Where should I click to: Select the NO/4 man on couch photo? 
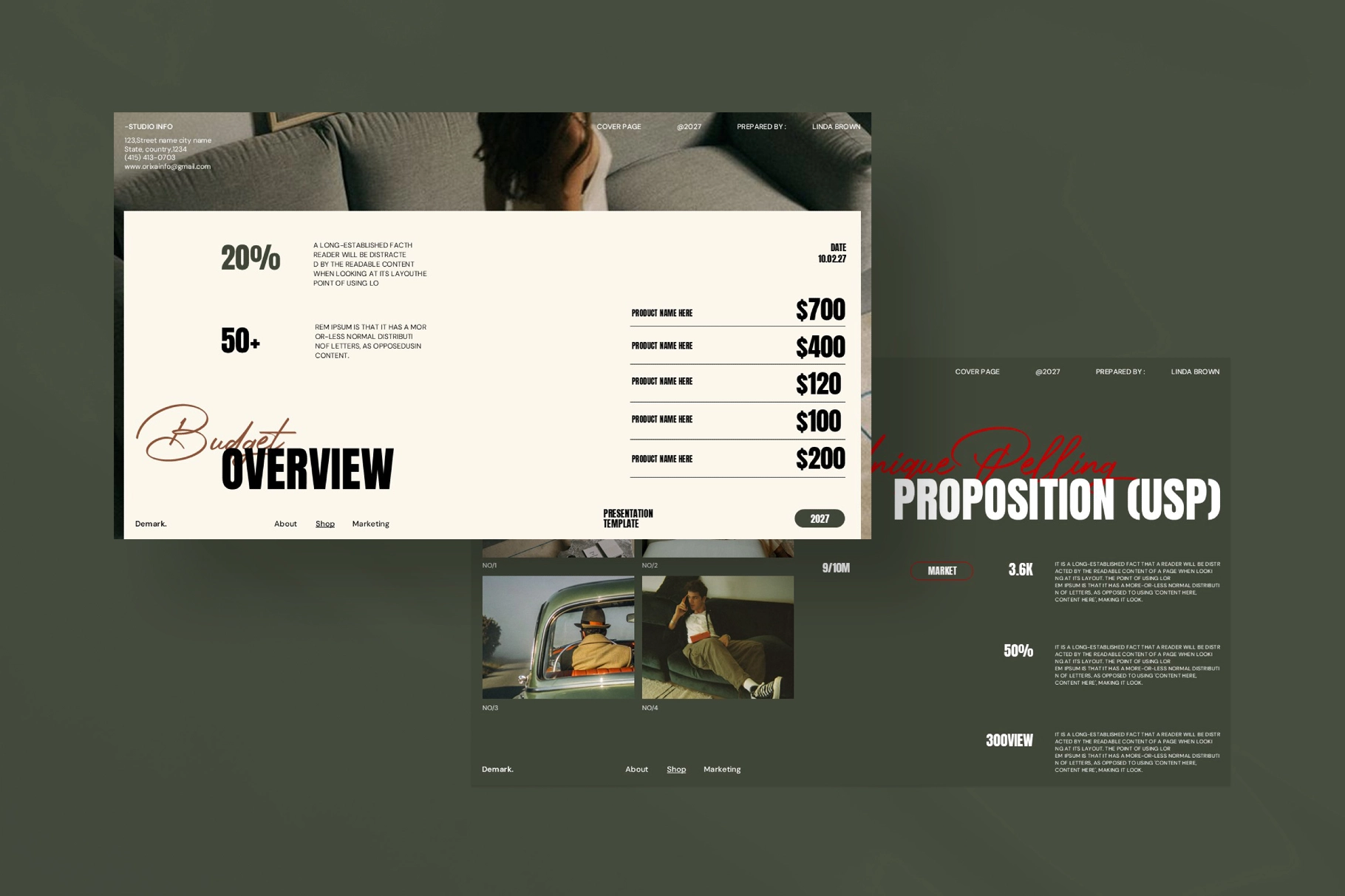tap(716, 638)
